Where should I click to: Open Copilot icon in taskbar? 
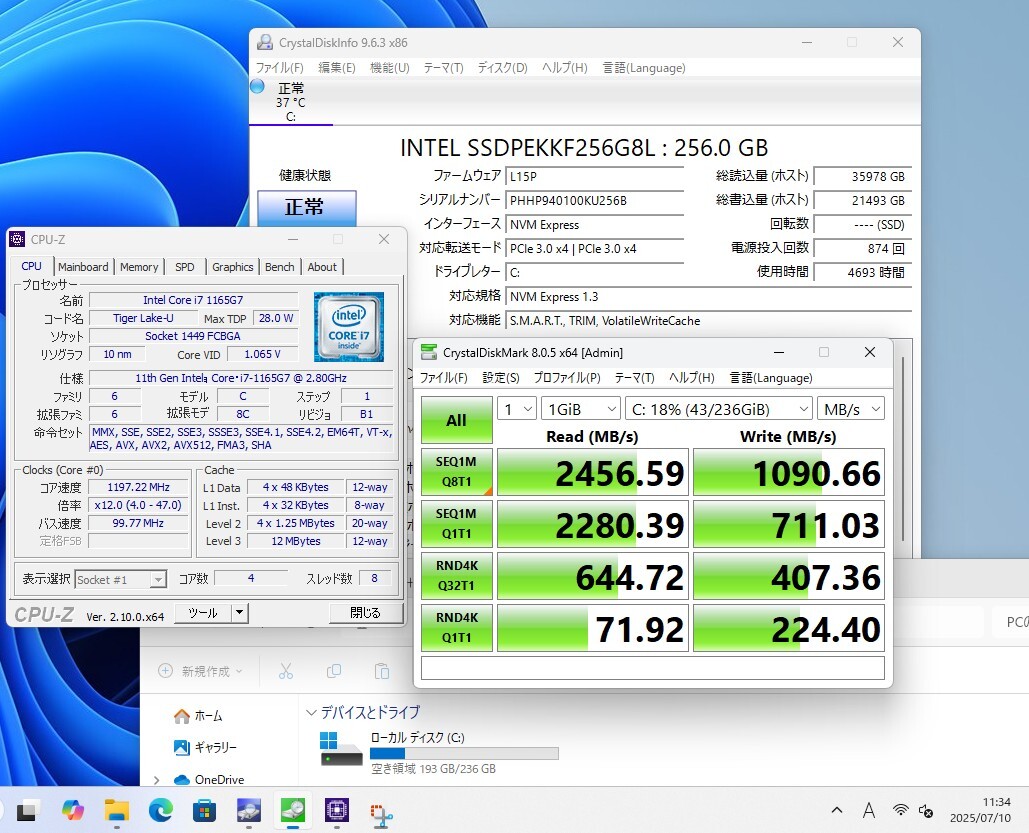(72, 811)
